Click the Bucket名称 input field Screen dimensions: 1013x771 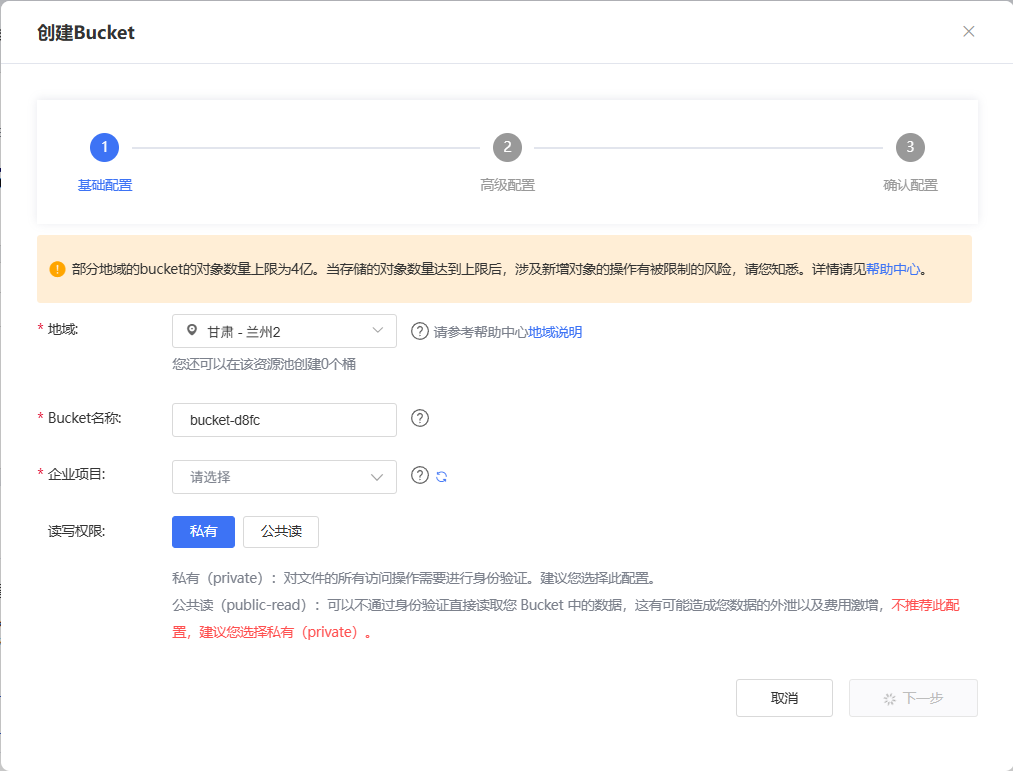pyautogui.click(x=284, y=420)
